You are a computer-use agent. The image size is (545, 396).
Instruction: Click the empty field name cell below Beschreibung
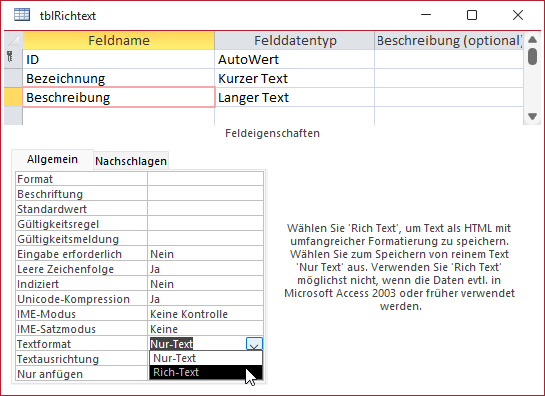[119, 116]
